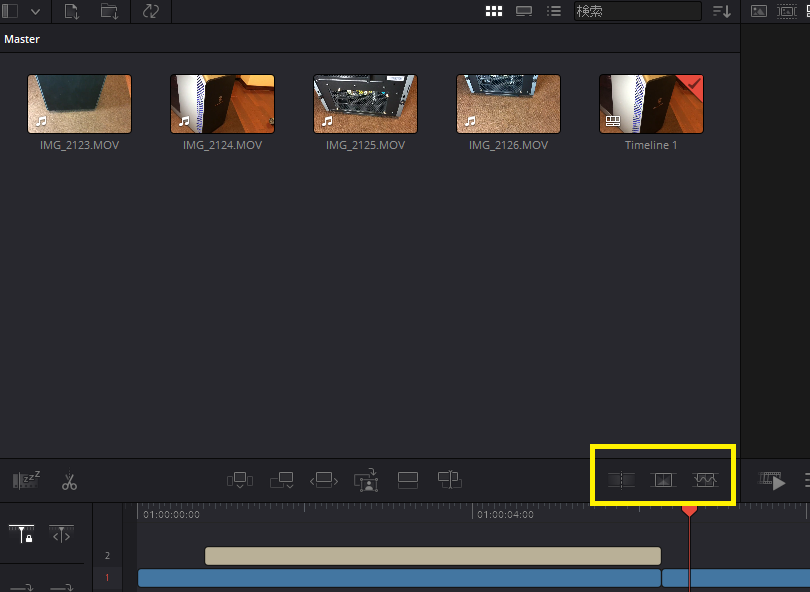Viewport: 810px width, 592px height.
Task: Open the Master bin label
Action: (22, 39)
